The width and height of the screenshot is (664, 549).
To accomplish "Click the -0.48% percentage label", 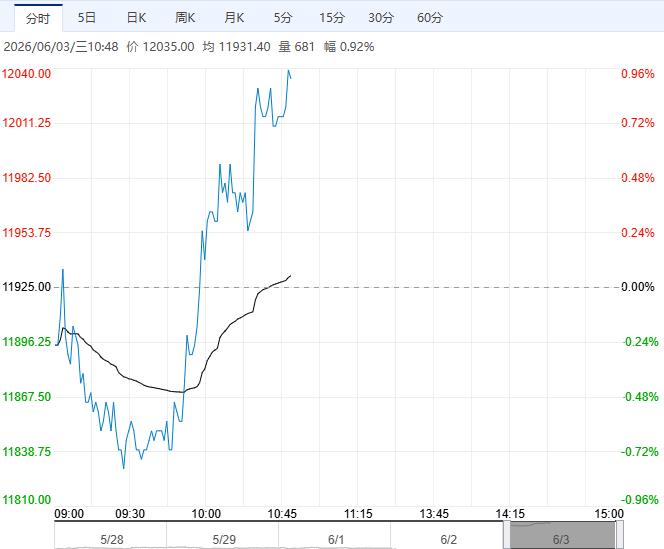I will click(x=640, y=397).
